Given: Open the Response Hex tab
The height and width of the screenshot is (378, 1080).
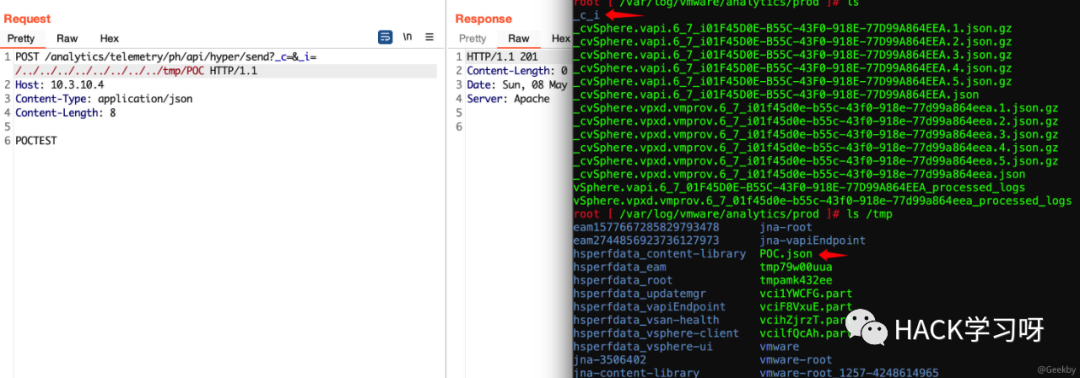Looking at the screenshot, I should coord(561,39).
